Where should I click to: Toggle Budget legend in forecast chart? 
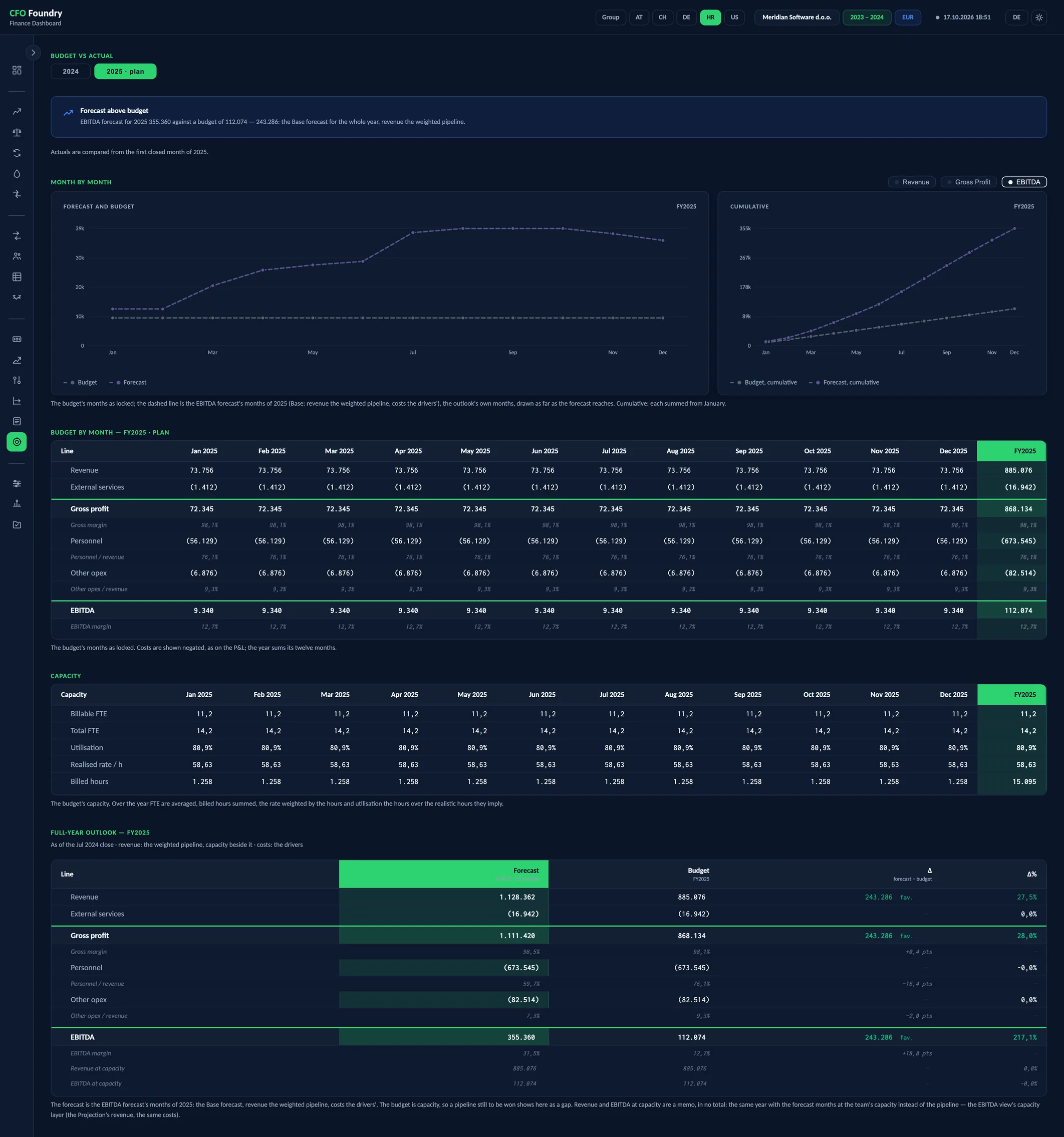(x=80, y=382)
